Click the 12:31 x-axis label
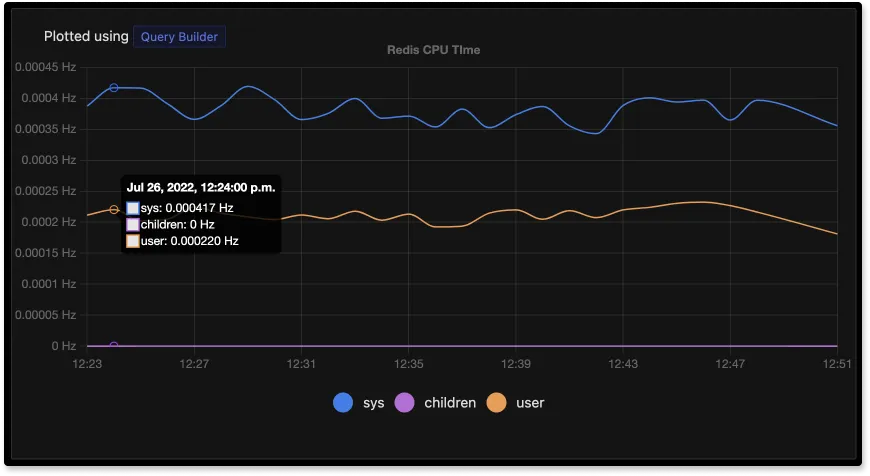870x476 pixels. (301, 364)
